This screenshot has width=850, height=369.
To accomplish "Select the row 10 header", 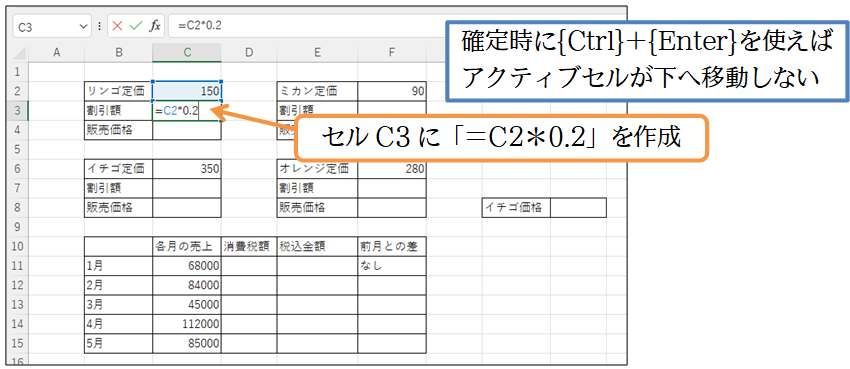I will pyautogui.click(x=20, y=247).
